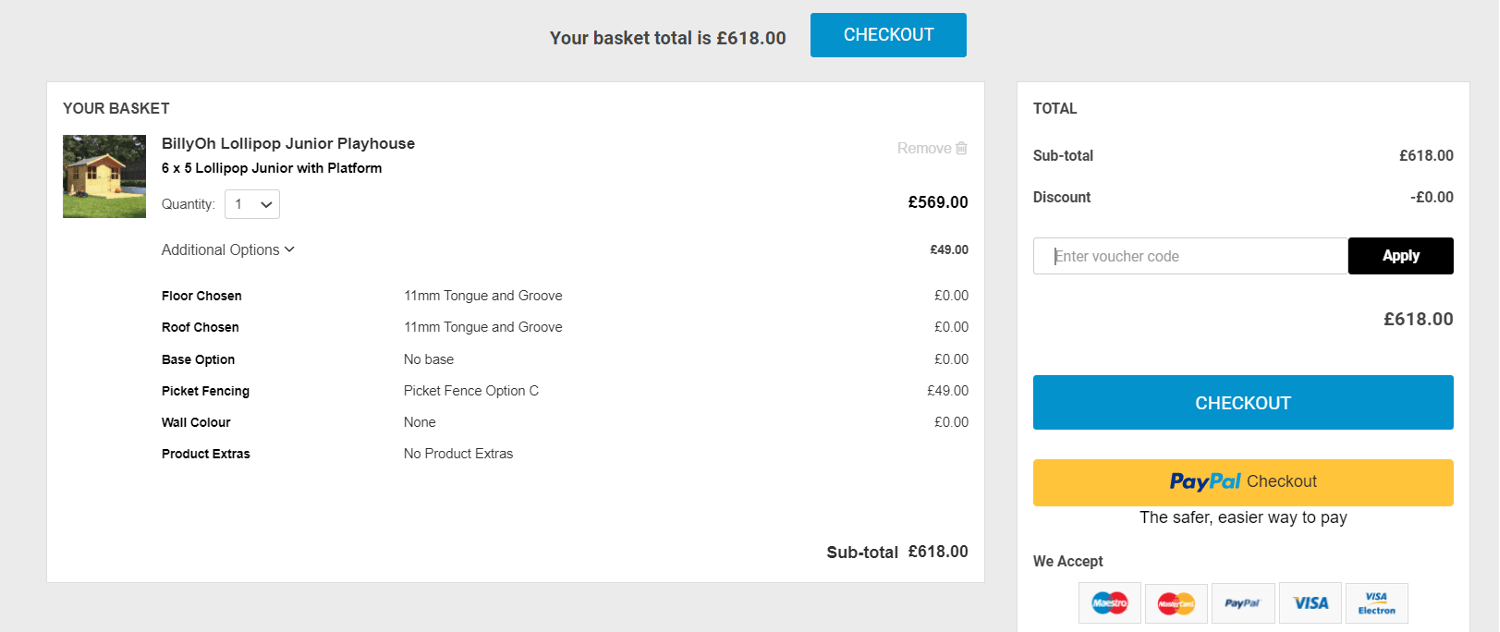1500x632 pixels.
Task: Open the playhouse product thumbnail
Action: pos(104,176)
